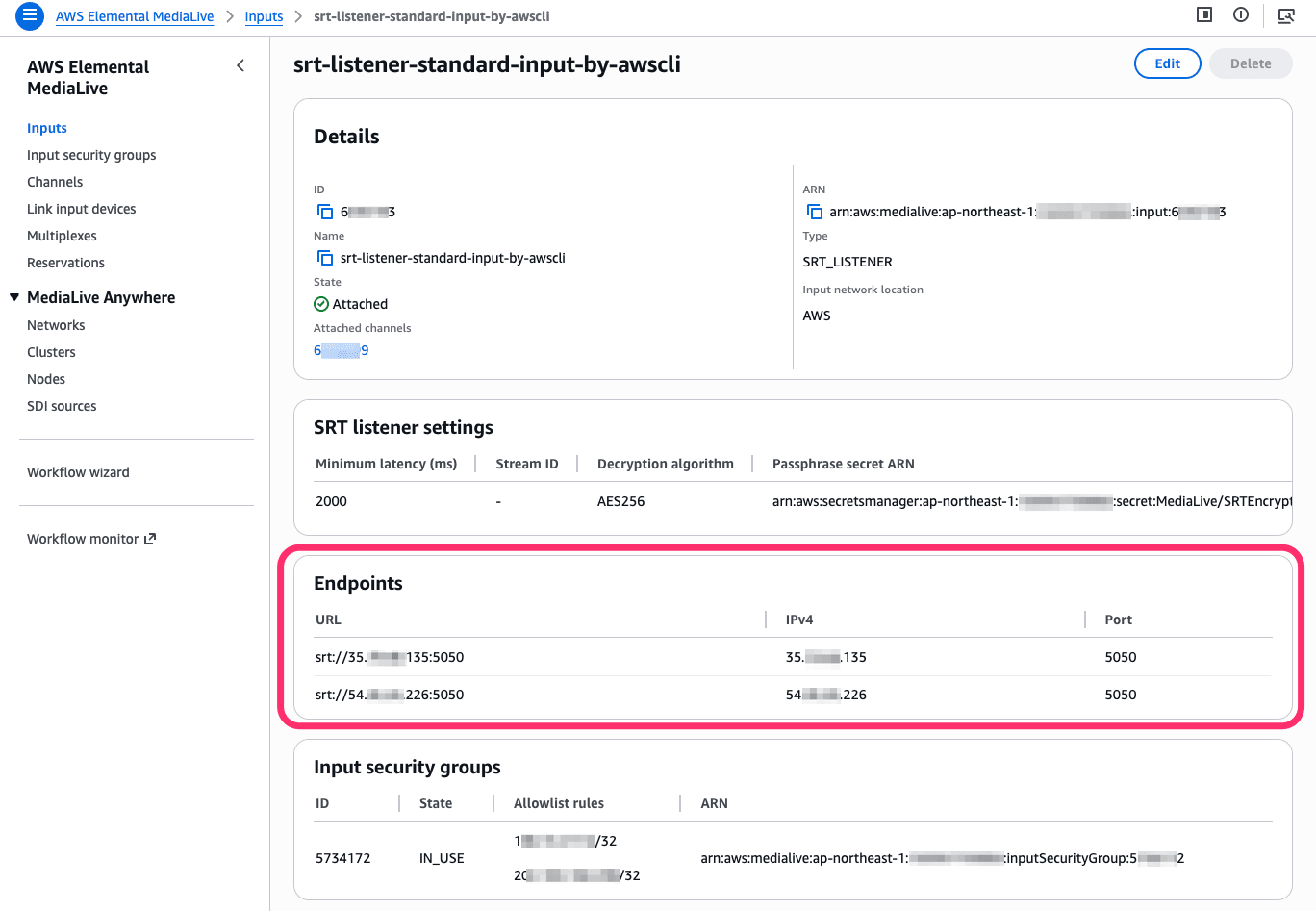The width and height of the screenshot is (1316, 911).
Task: Go to Multiplexes
Action: (62, 236)
